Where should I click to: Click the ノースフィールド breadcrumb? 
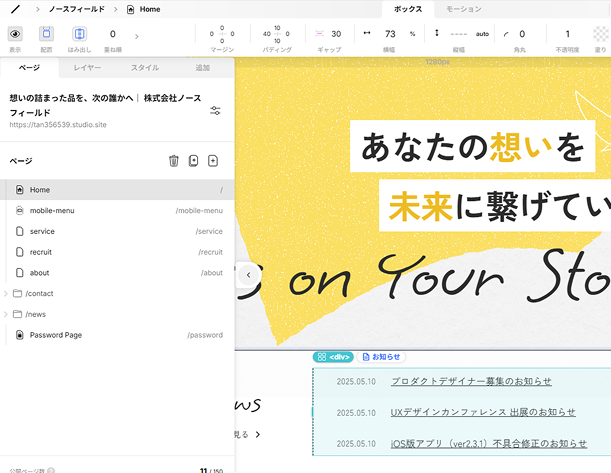(76, 9)
